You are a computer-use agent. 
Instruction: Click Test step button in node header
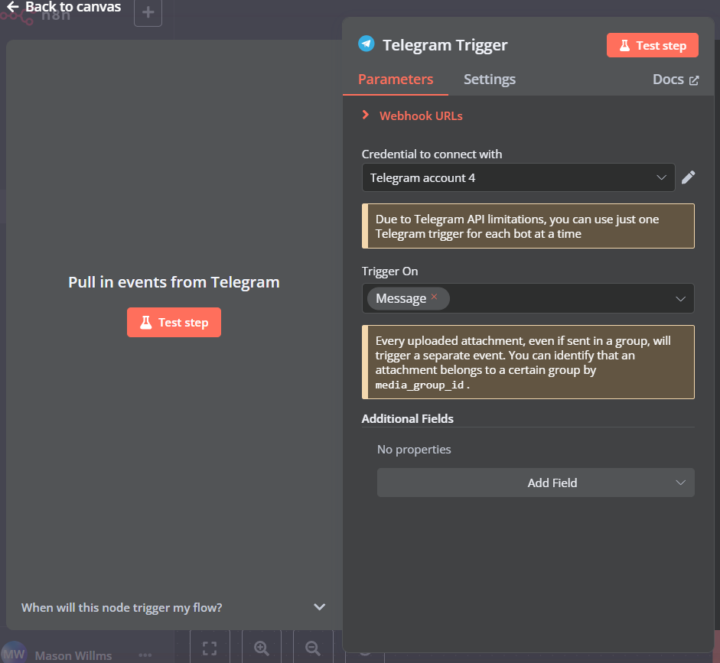click(652, 45)
